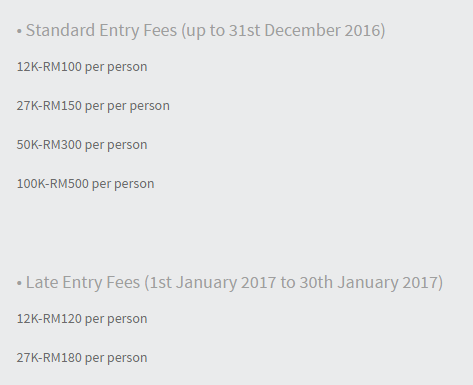Screen dimensions: 473x385
Task: Click the RM180 late fee amount
Action: [x=62, y=358]
